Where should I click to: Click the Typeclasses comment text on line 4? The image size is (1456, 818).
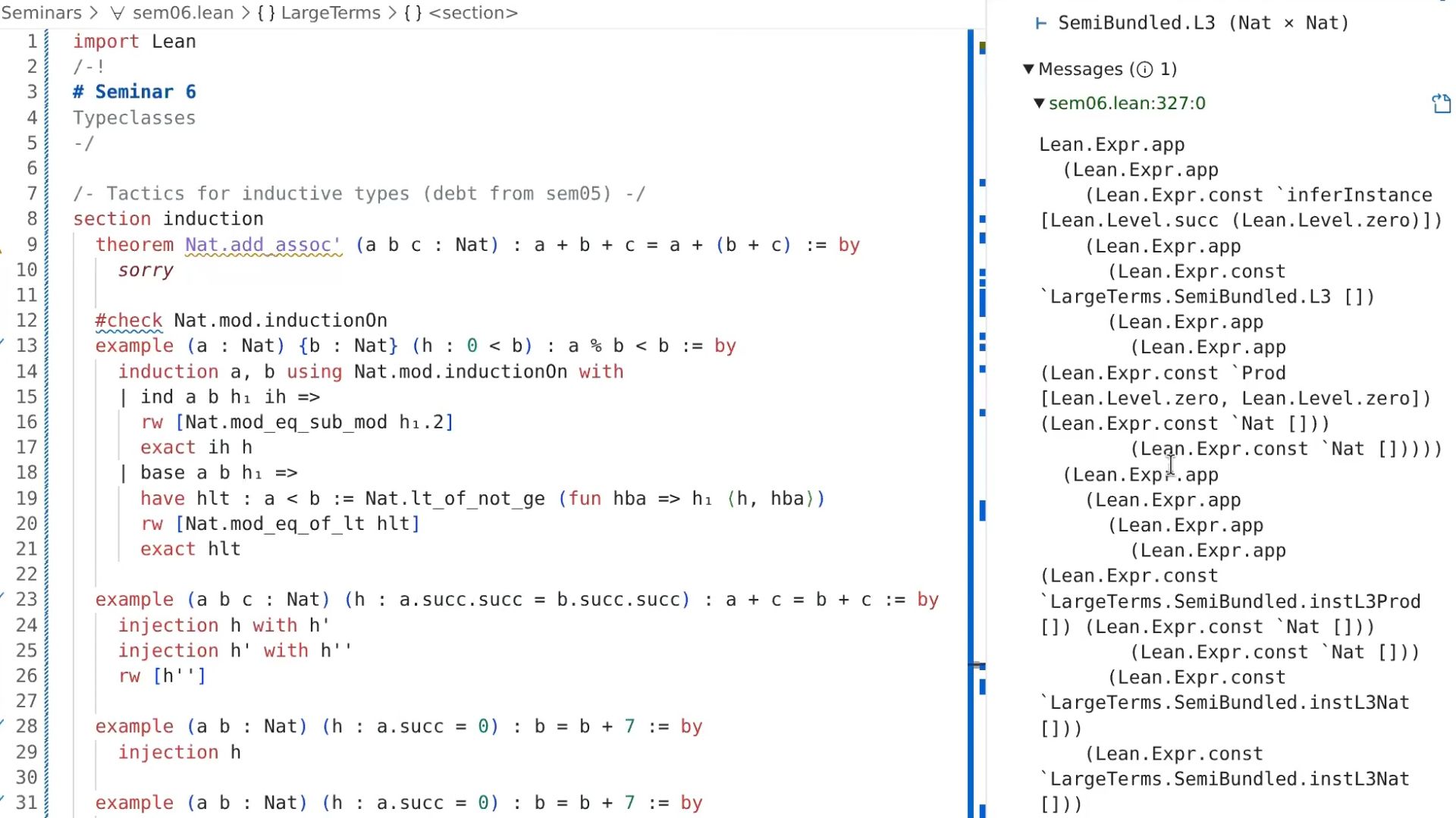coord(134,118)
